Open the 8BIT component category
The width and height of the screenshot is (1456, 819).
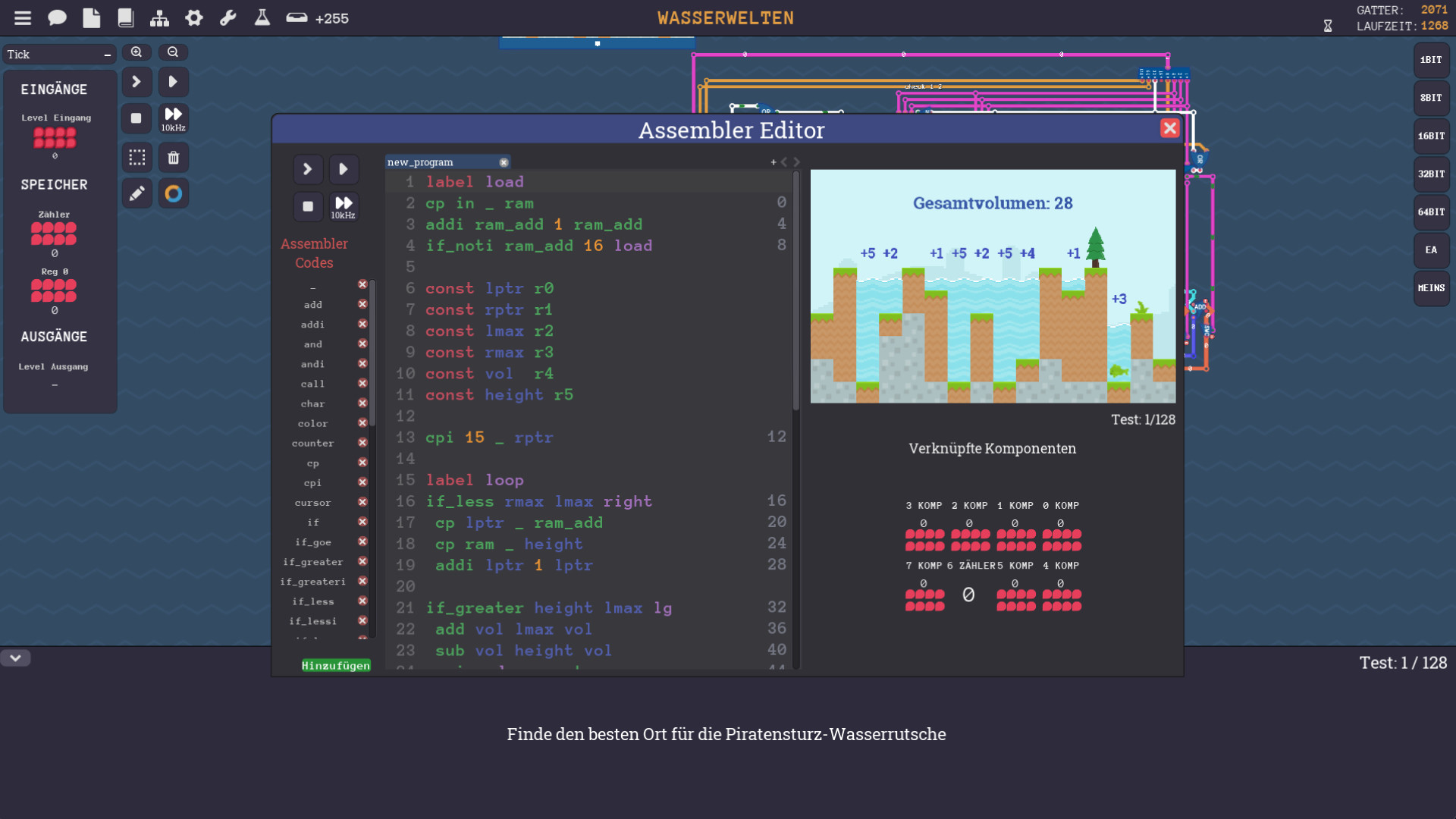(1431, 98)
